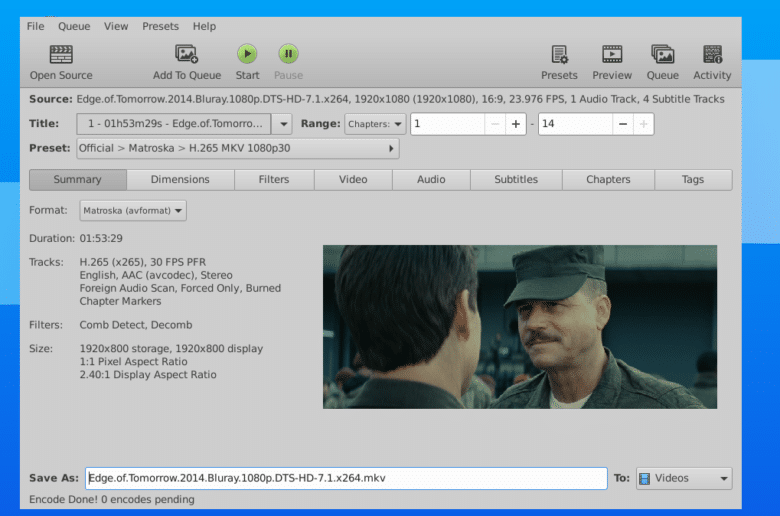Click the Encode Done status message
The height and width of the screenshot is (516, 780).
click(x=112, y=499)
